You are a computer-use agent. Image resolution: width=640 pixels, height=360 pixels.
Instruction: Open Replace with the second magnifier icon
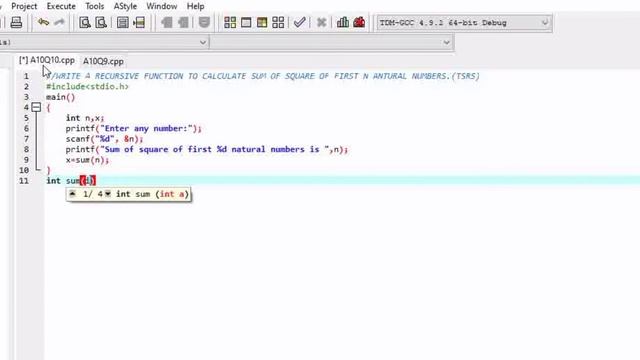point(101,22)
